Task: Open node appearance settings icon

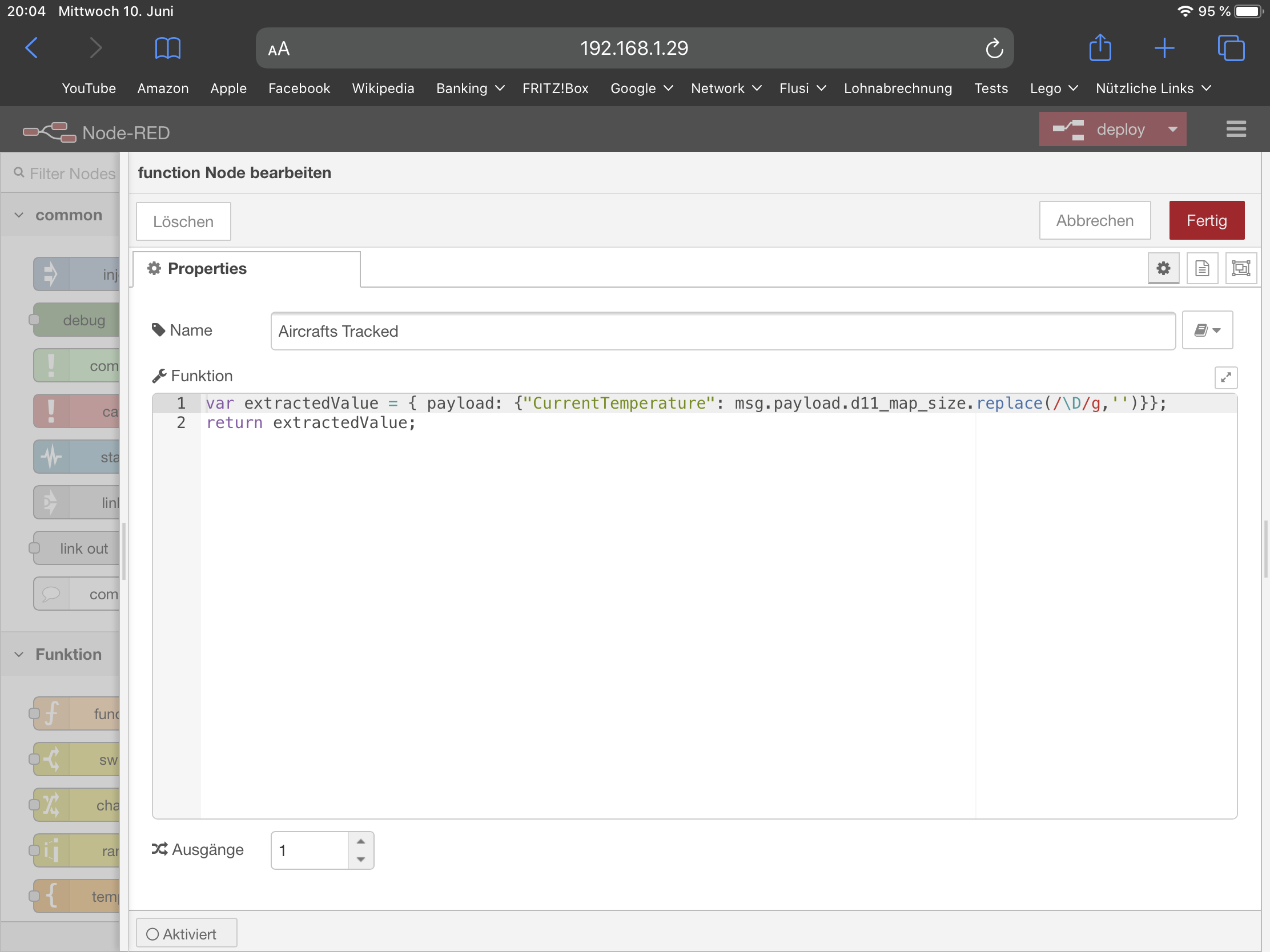Action: pos(1240,268)
